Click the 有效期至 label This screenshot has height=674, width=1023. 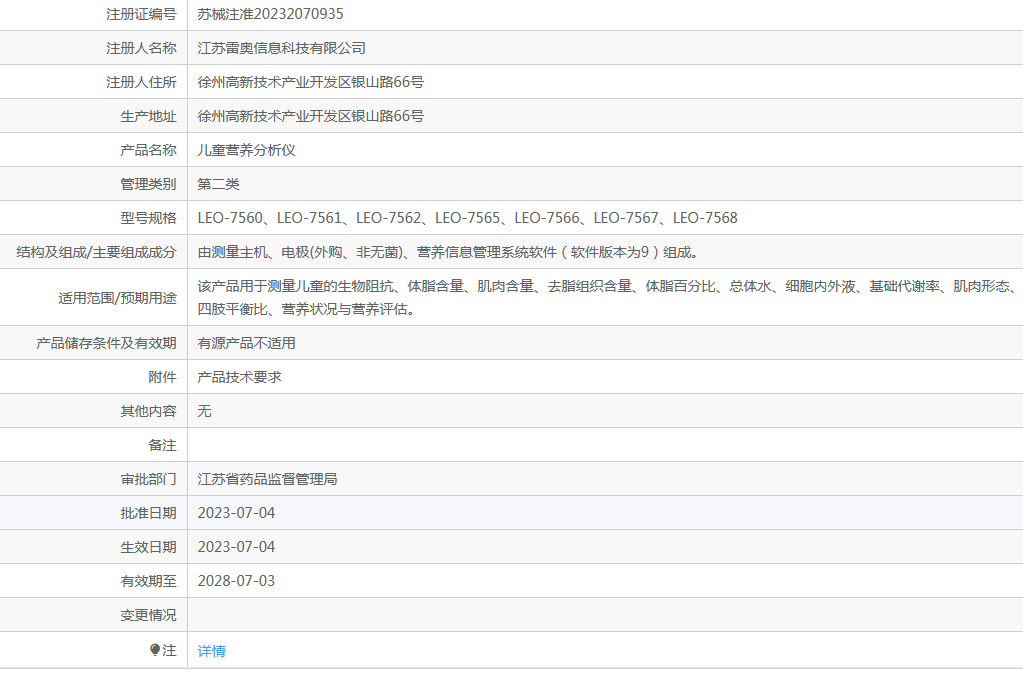coord(148,581)
